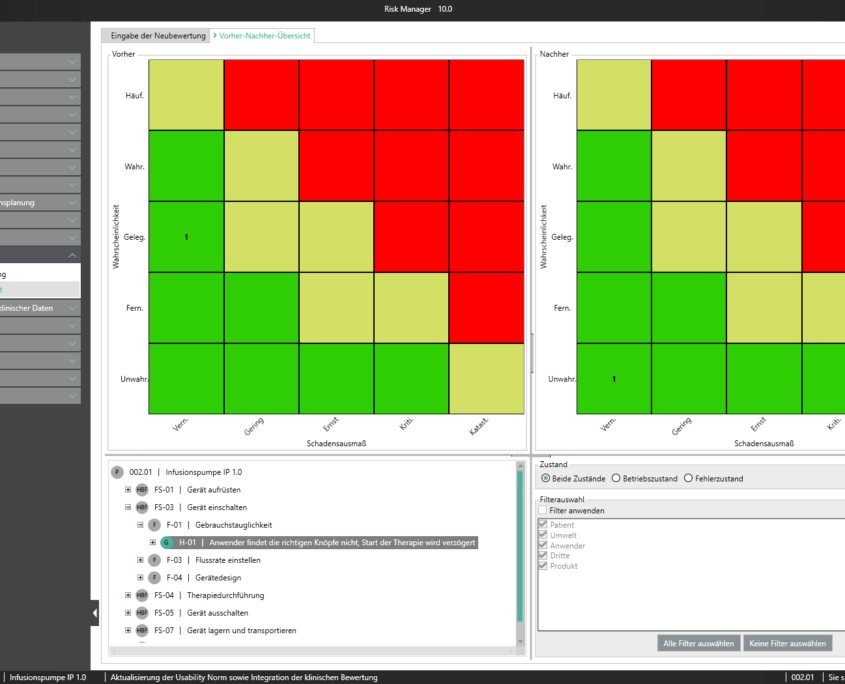845x684 pixels.
Task: Expand the F-03 Flussrate einstellen node
Action: [140, 560]
